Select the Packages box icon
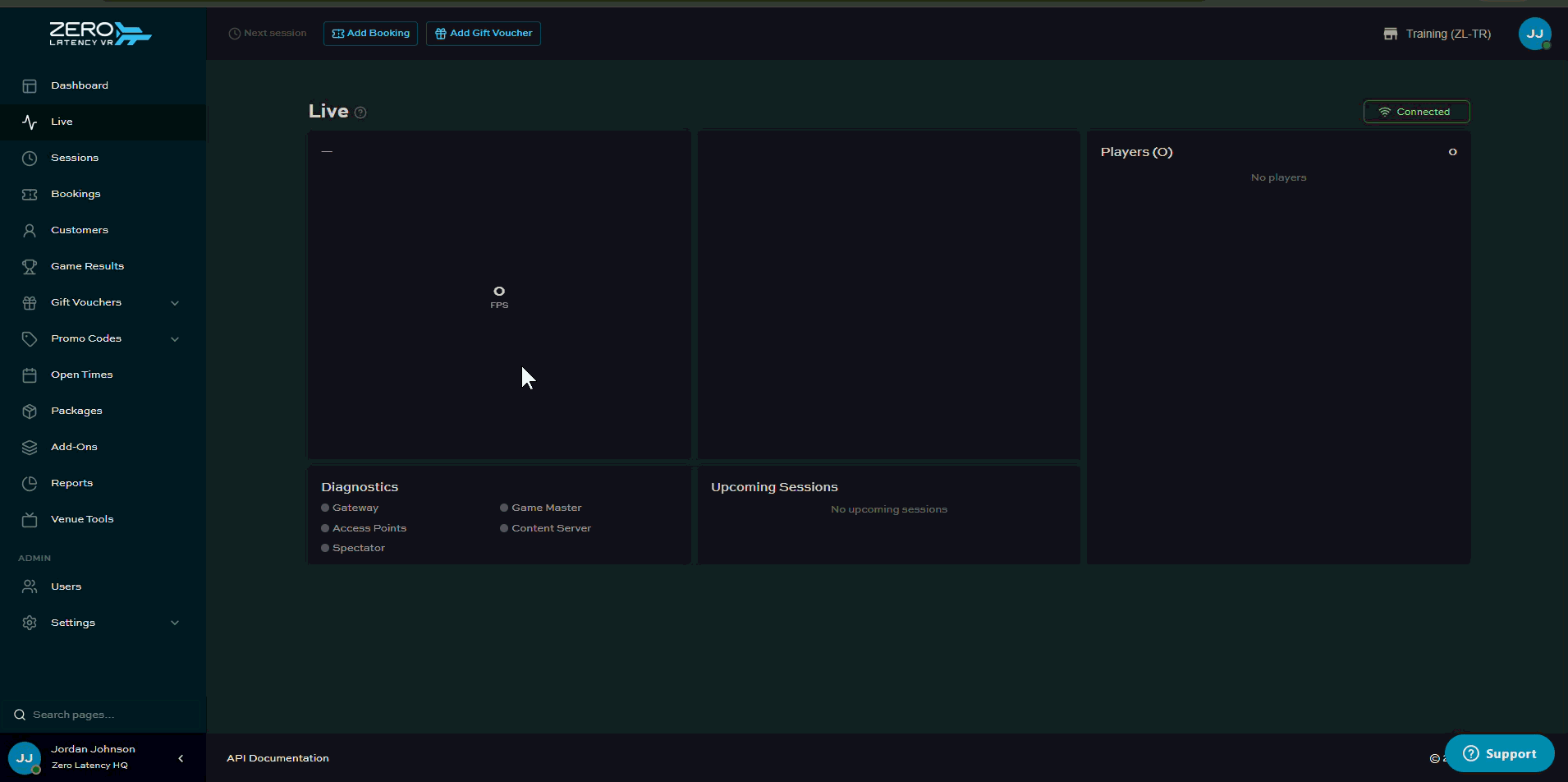Image resolution: width=1568 pixels, height=782 pixels. [30, 411]
